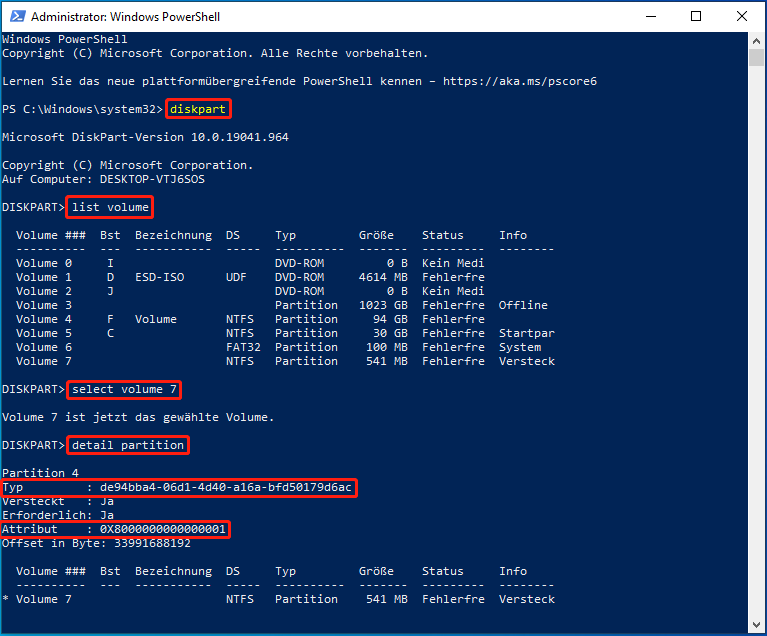Viewport: 767px width, 636px height.
Task: Click the PowerShell icon in title bar
Action: 18,17
